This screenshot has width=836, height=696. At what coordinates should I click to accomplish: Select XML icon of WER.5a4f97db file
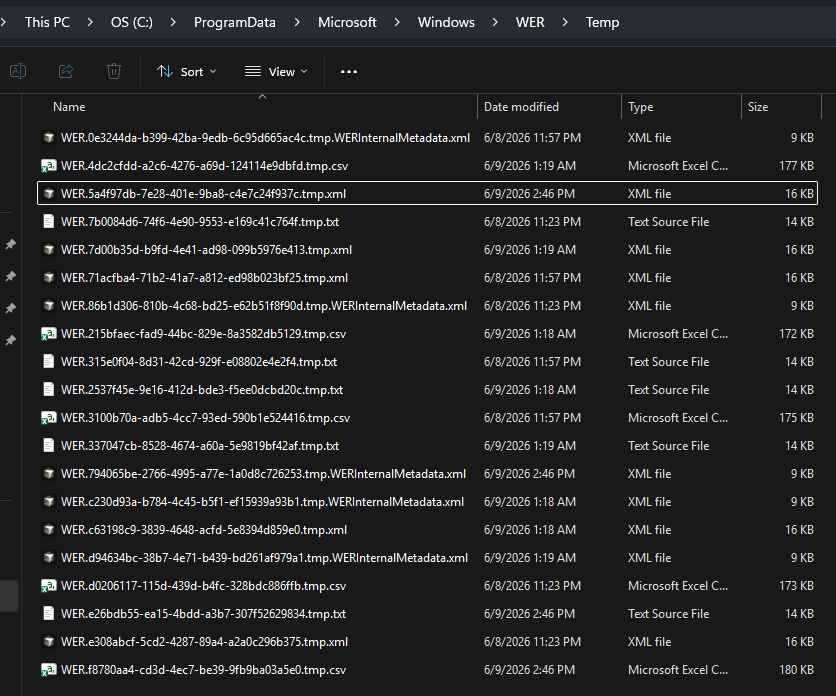(x=49, y=194)
